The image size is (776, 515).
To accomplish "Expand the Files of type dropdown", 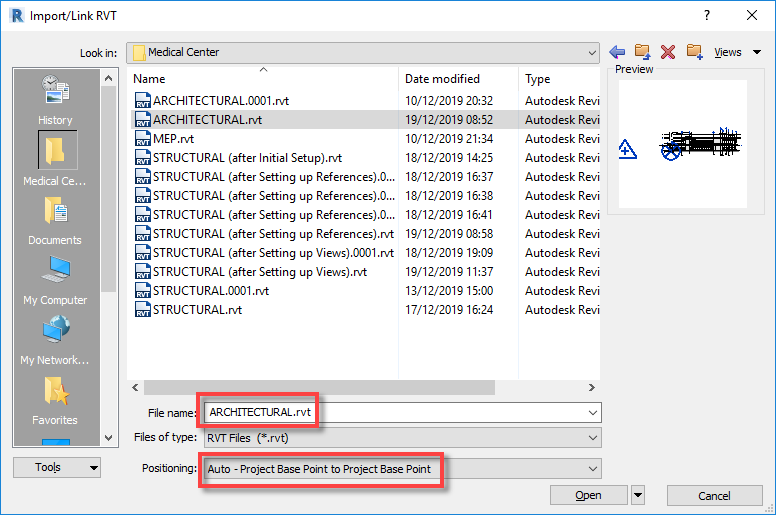I will coord(593,438).
